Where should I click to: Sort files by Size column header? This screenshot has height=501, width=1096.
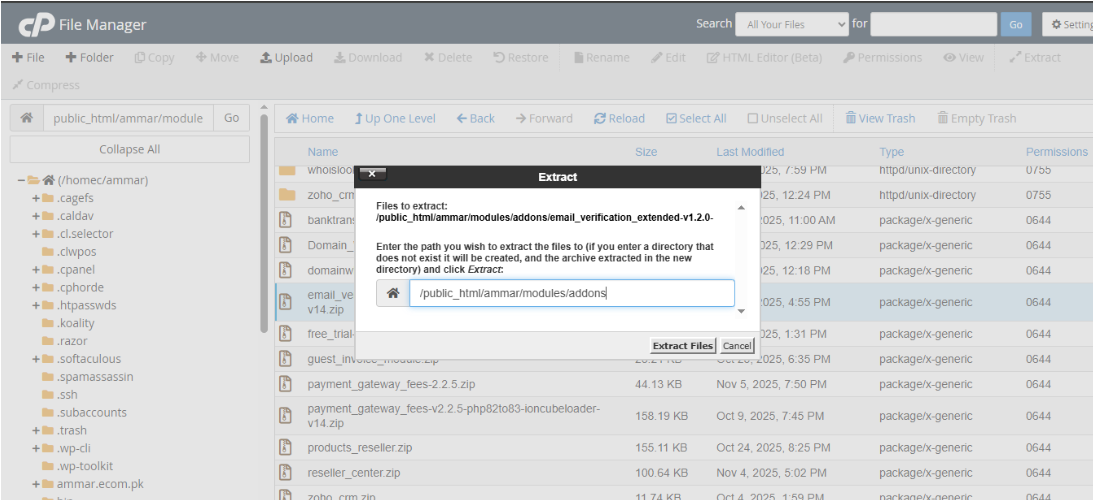click(646, 152)
